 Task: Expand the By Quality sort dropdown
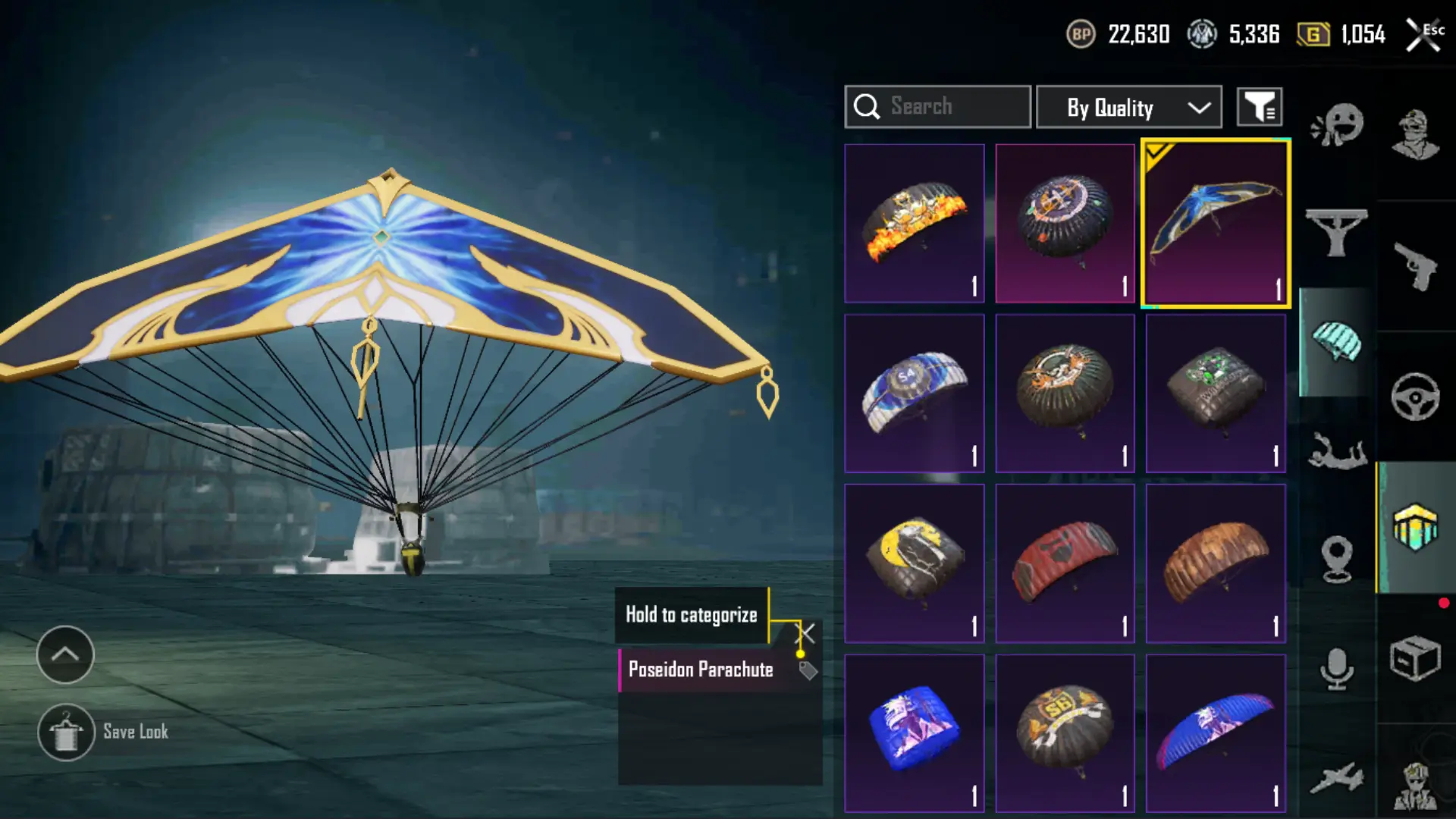(x=1129, y=107)
